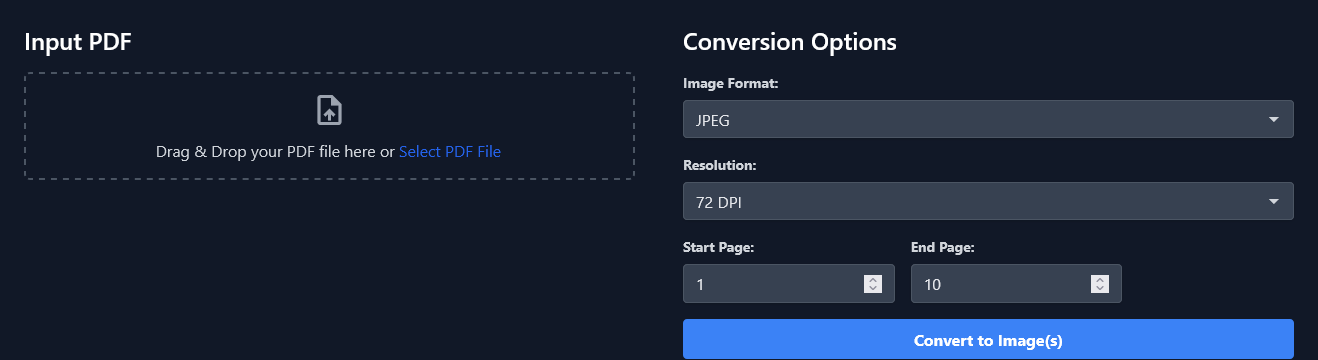Click Convert to Image(s) button
Viewport: 1318px width, 360px height.
[x=988, y=340]
